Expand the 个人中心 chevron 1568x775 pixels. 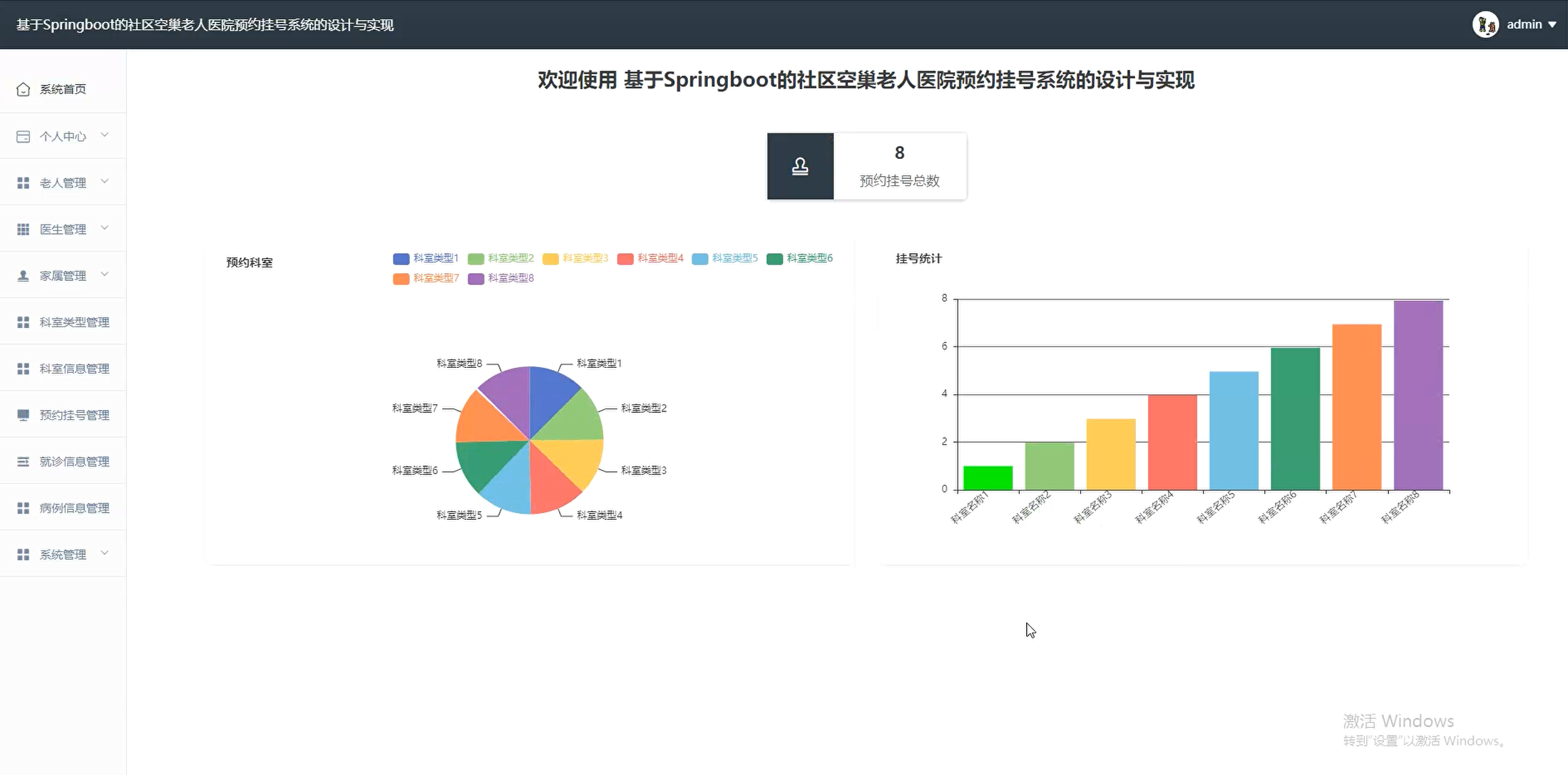click(105, 135)
